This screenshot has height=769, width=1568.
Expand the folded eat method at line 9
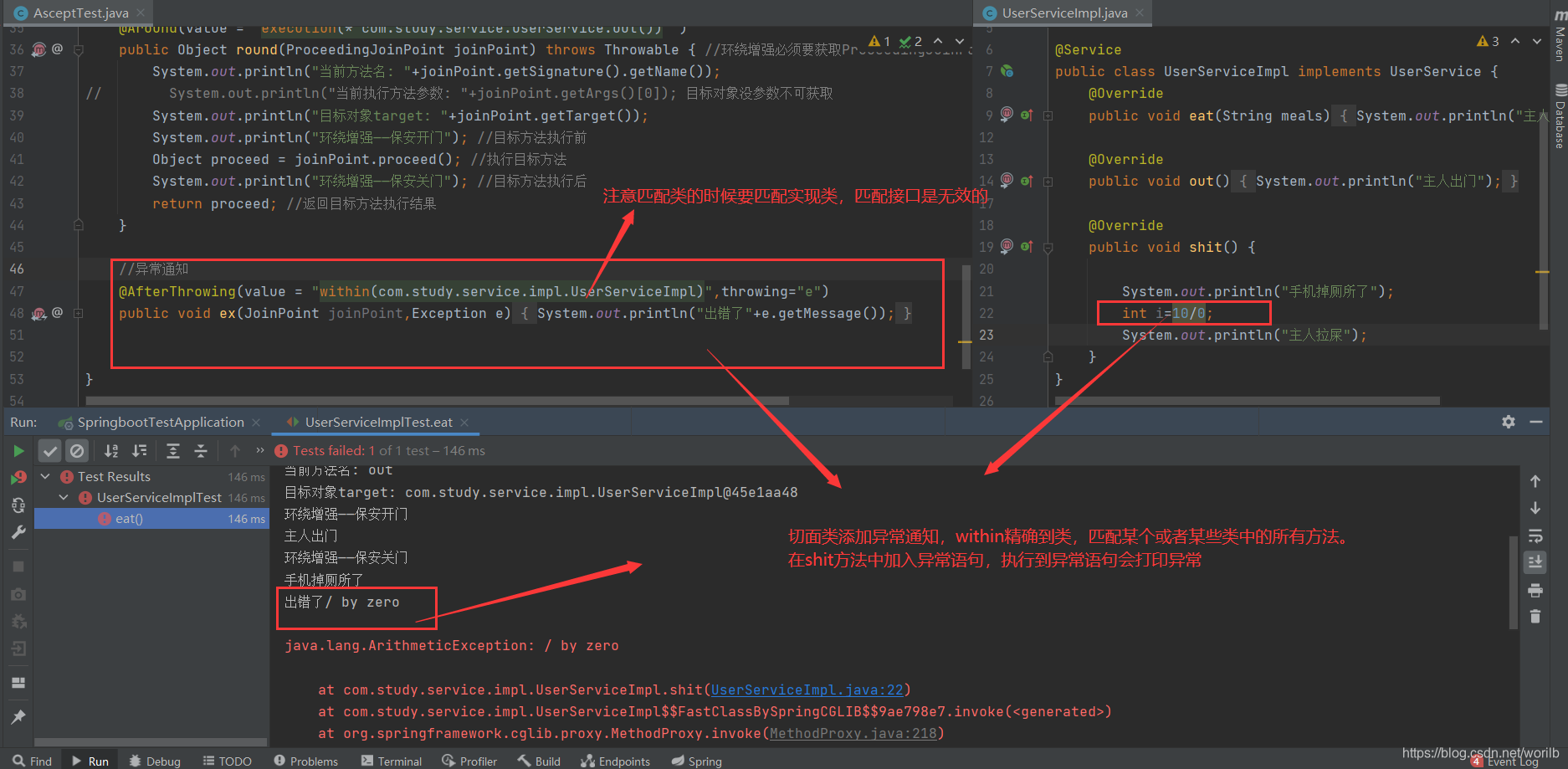[x=1048, y=115]
